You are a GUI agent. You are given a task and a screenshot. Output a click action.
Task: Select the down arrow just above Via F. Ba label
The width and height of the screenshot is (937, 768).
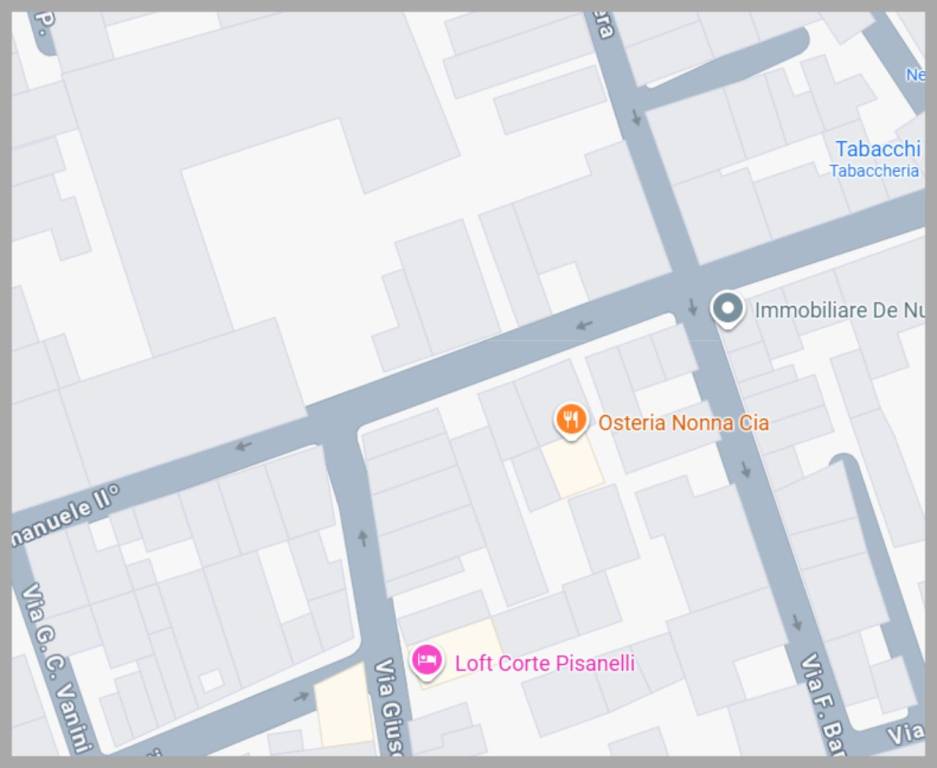coord(797,622)
